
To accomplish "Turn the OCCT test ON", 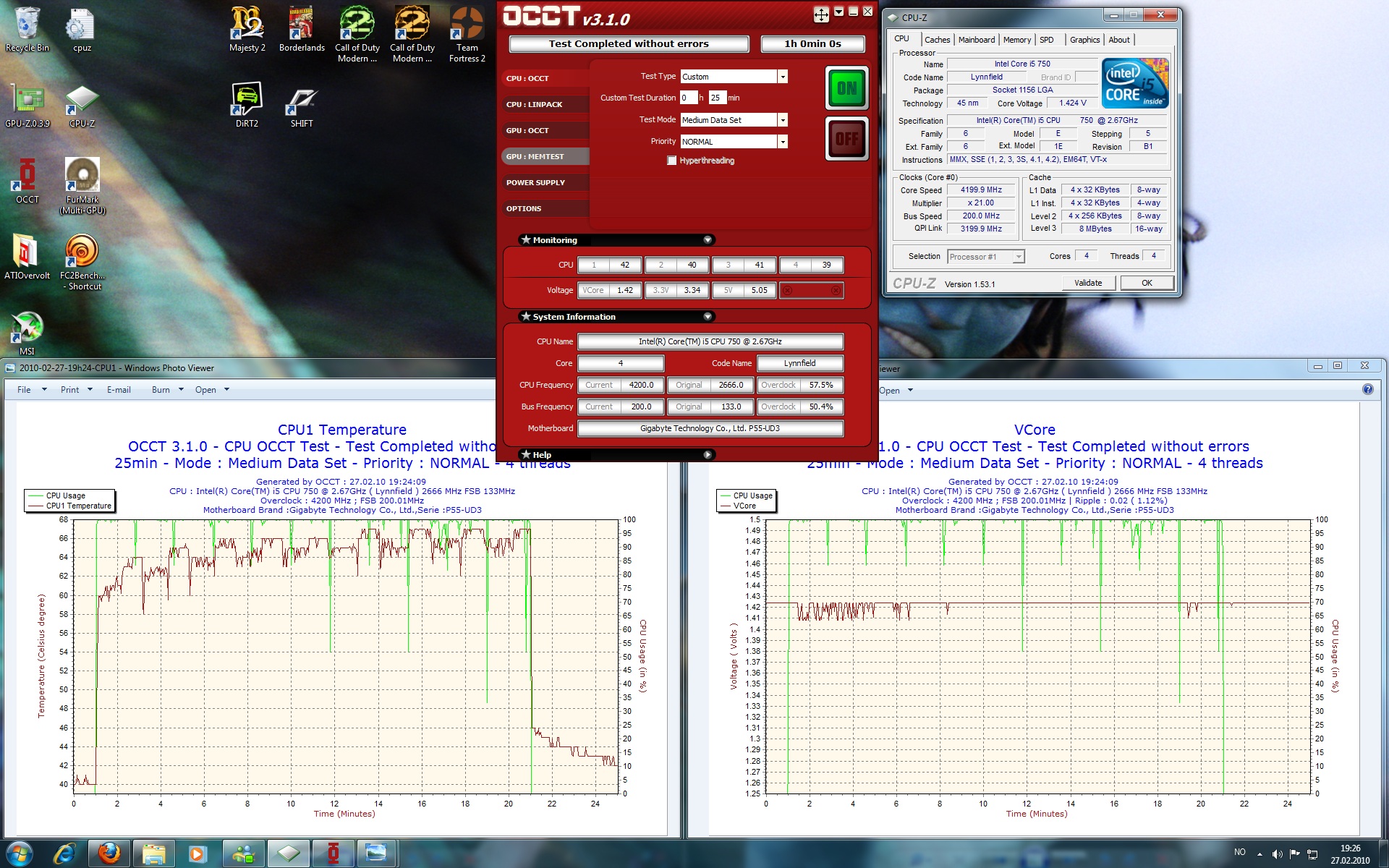I will [x=846, y=88].
